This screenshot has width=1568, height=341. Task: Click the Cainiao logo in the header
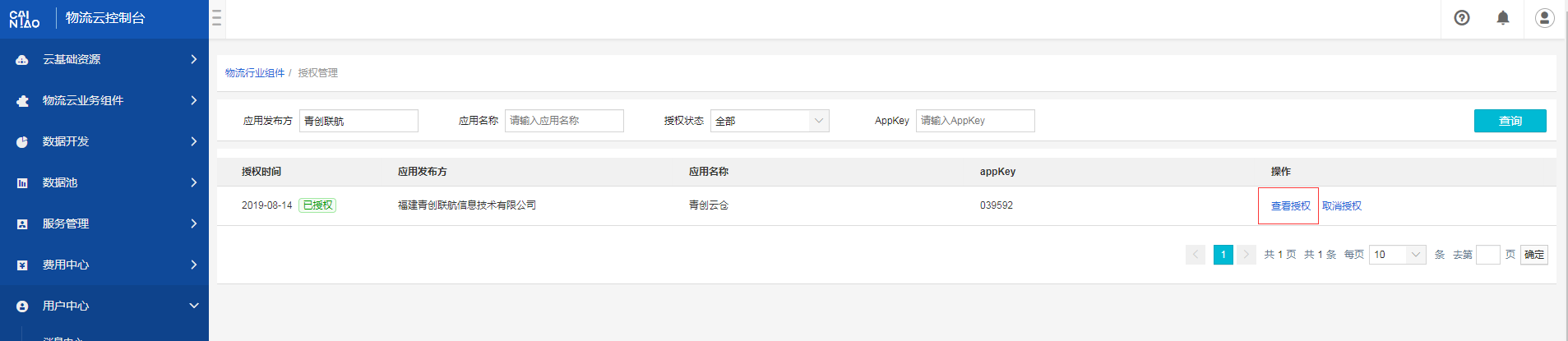click(x=25, y=19)
